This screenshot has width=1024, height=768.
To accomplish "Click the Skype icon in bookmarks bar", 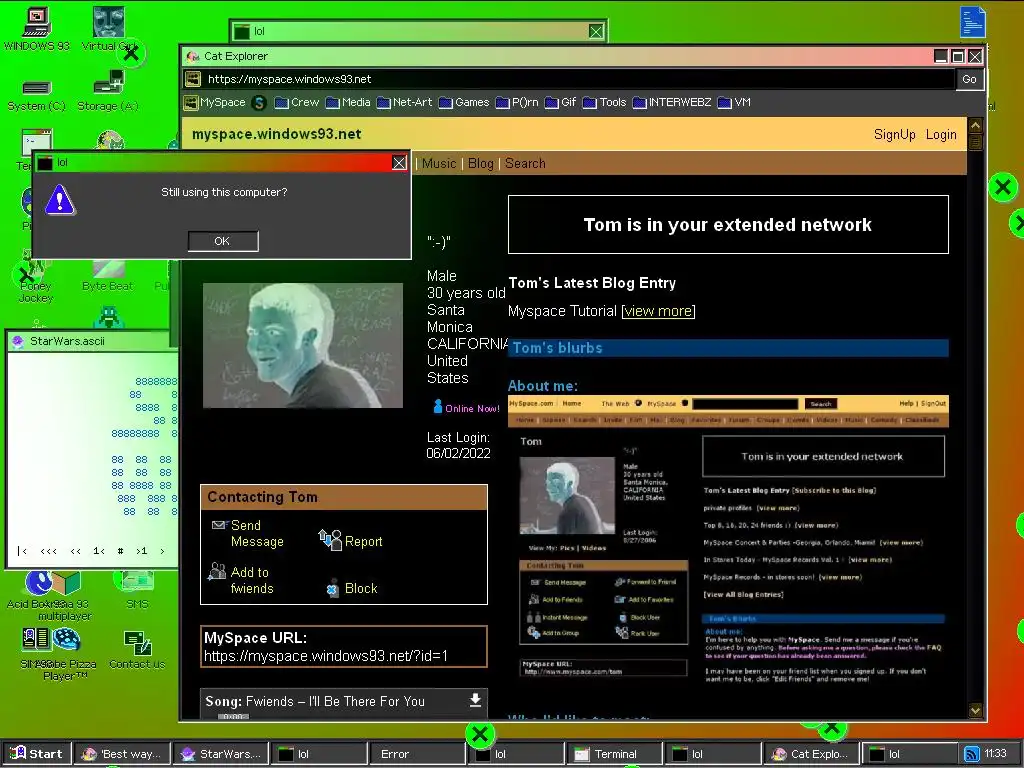I will point(259,103).
